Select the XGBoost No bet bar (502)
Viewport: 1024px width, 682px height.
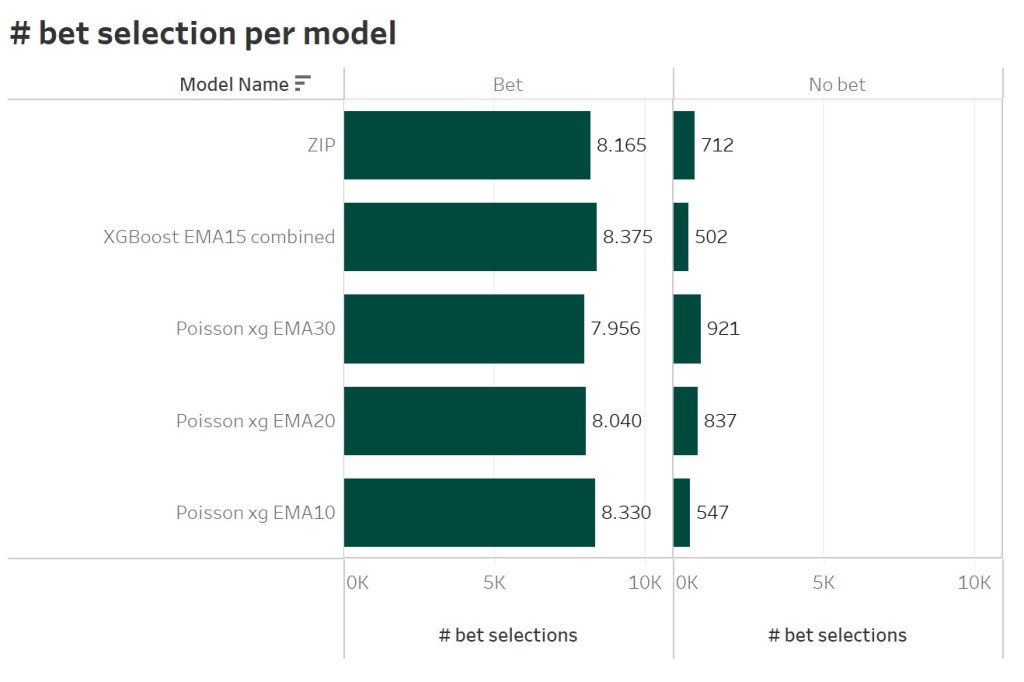click(681, 237)
